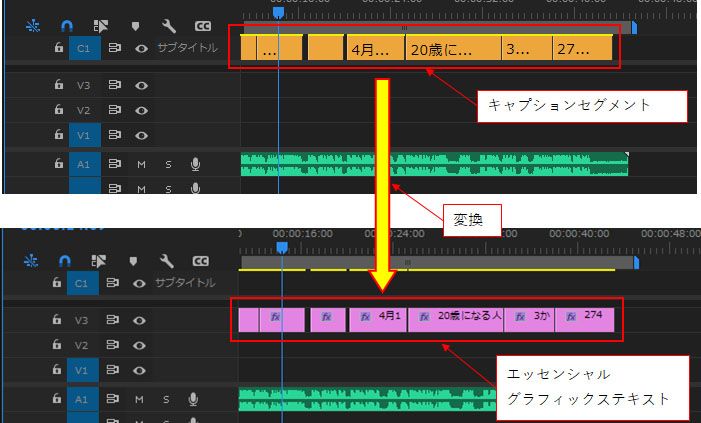Lock track V3 in upper timeline
Image resolution: width=701 pixels, height=423 pixels.
(59, 84)
